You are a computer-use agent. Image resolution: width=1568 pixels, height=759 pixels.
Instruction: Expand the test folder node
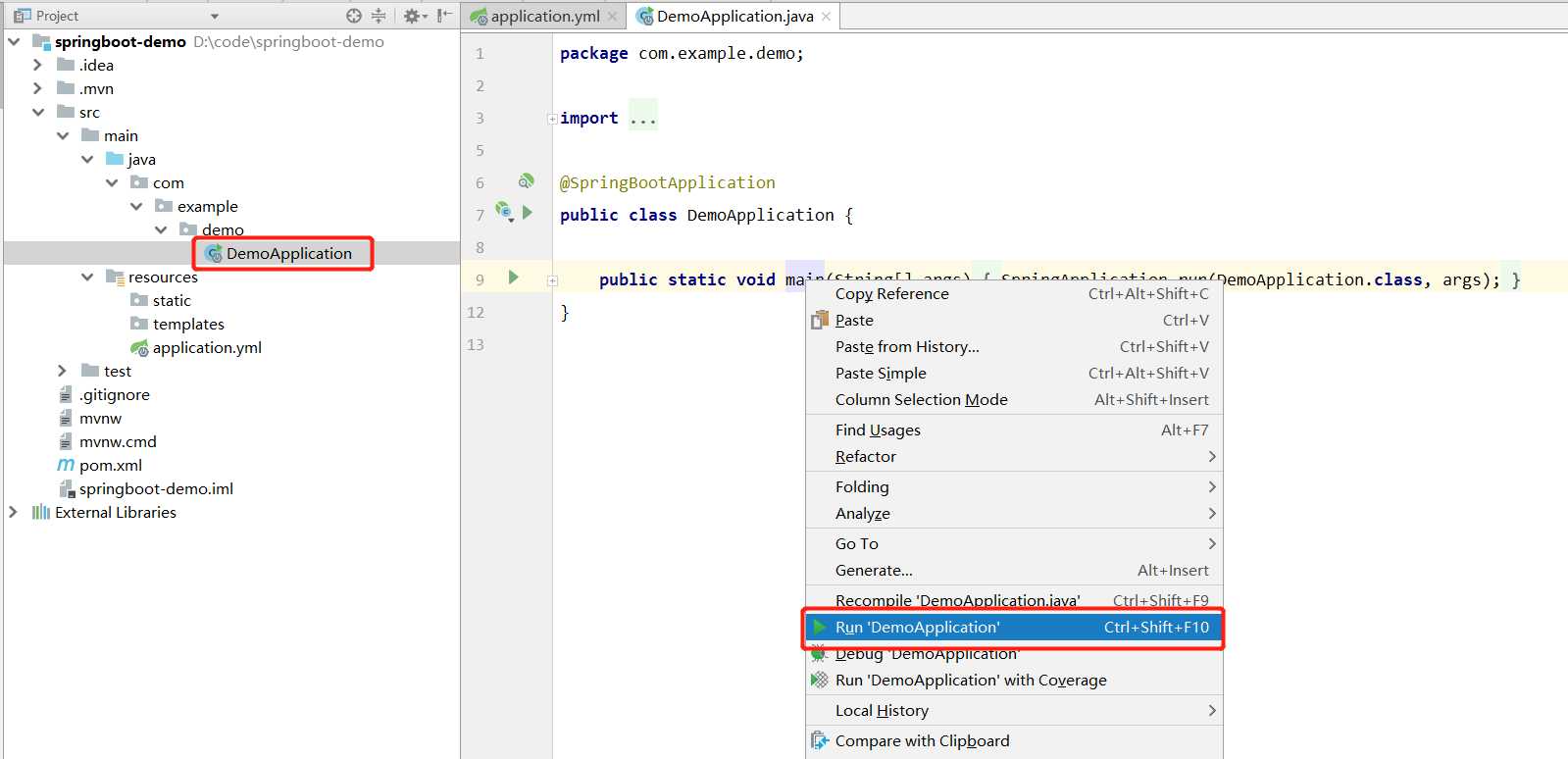pyautogui.click(x=62, y=371)
